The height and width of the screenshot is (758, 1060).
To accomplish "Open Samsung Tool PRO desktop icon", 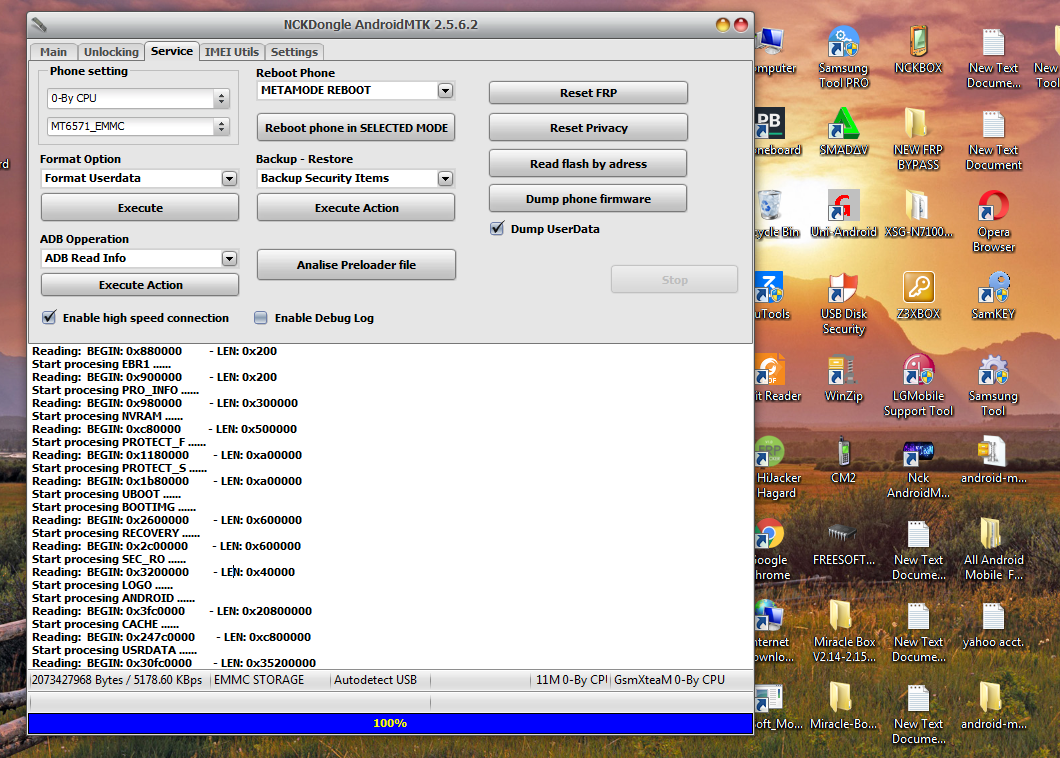I will pyautogui.click(x=843, y=57).
